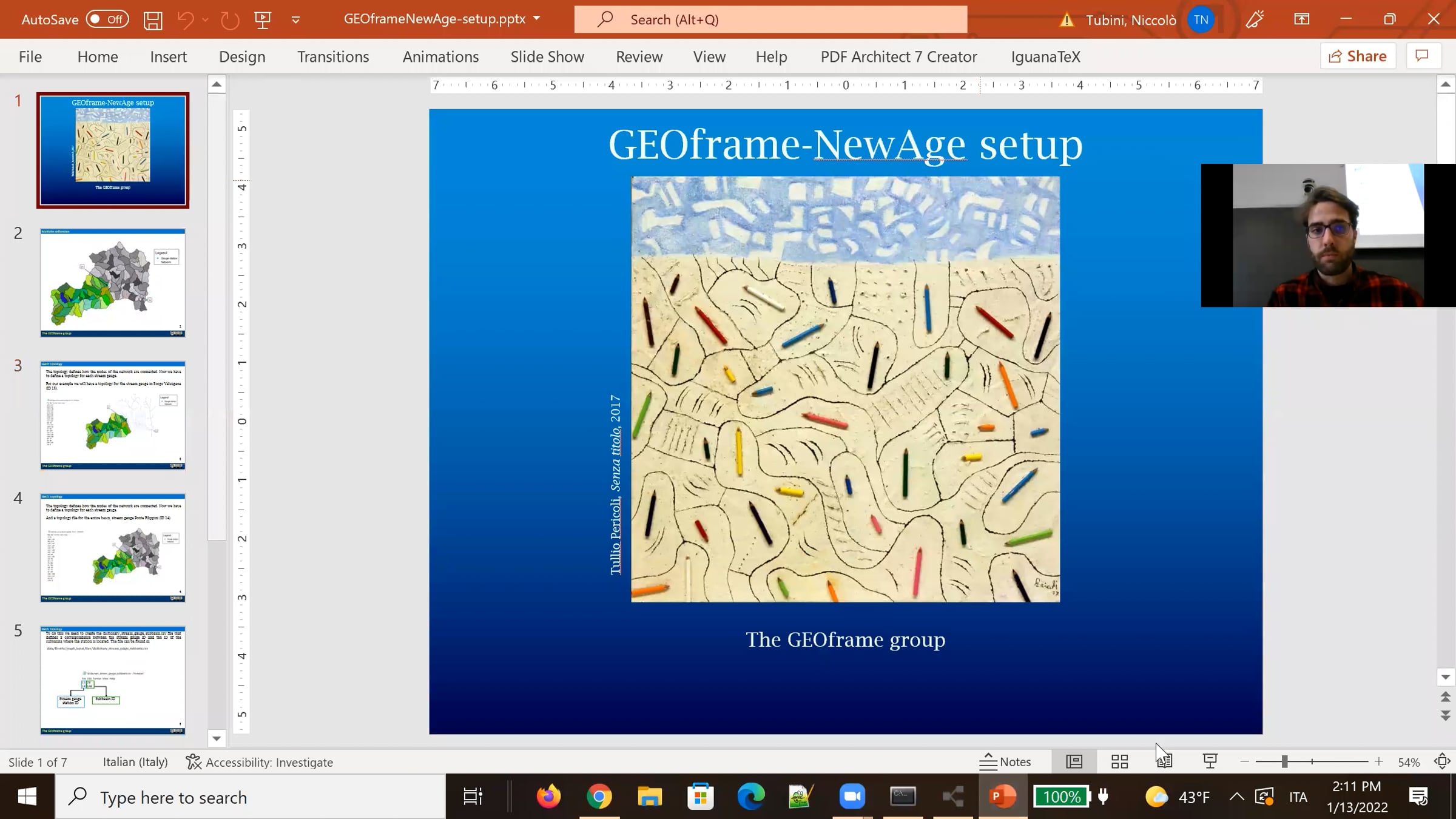Viewport: 1456px width, 819px height.
Task: Click the taskbar 'Type here to search' box
Action: [x=251, y=797]
